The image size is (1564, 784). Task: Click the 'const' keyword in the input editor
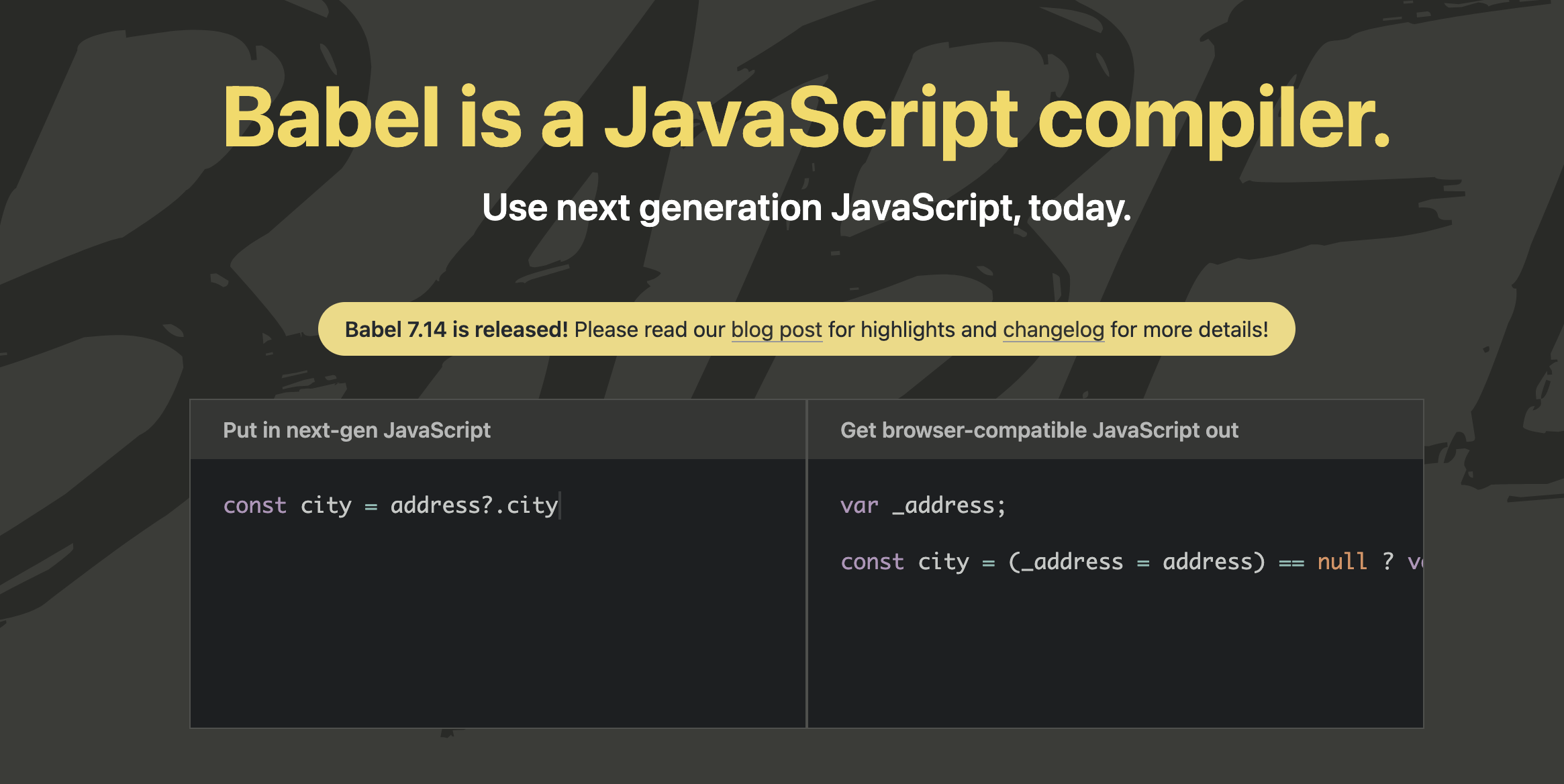254,505
